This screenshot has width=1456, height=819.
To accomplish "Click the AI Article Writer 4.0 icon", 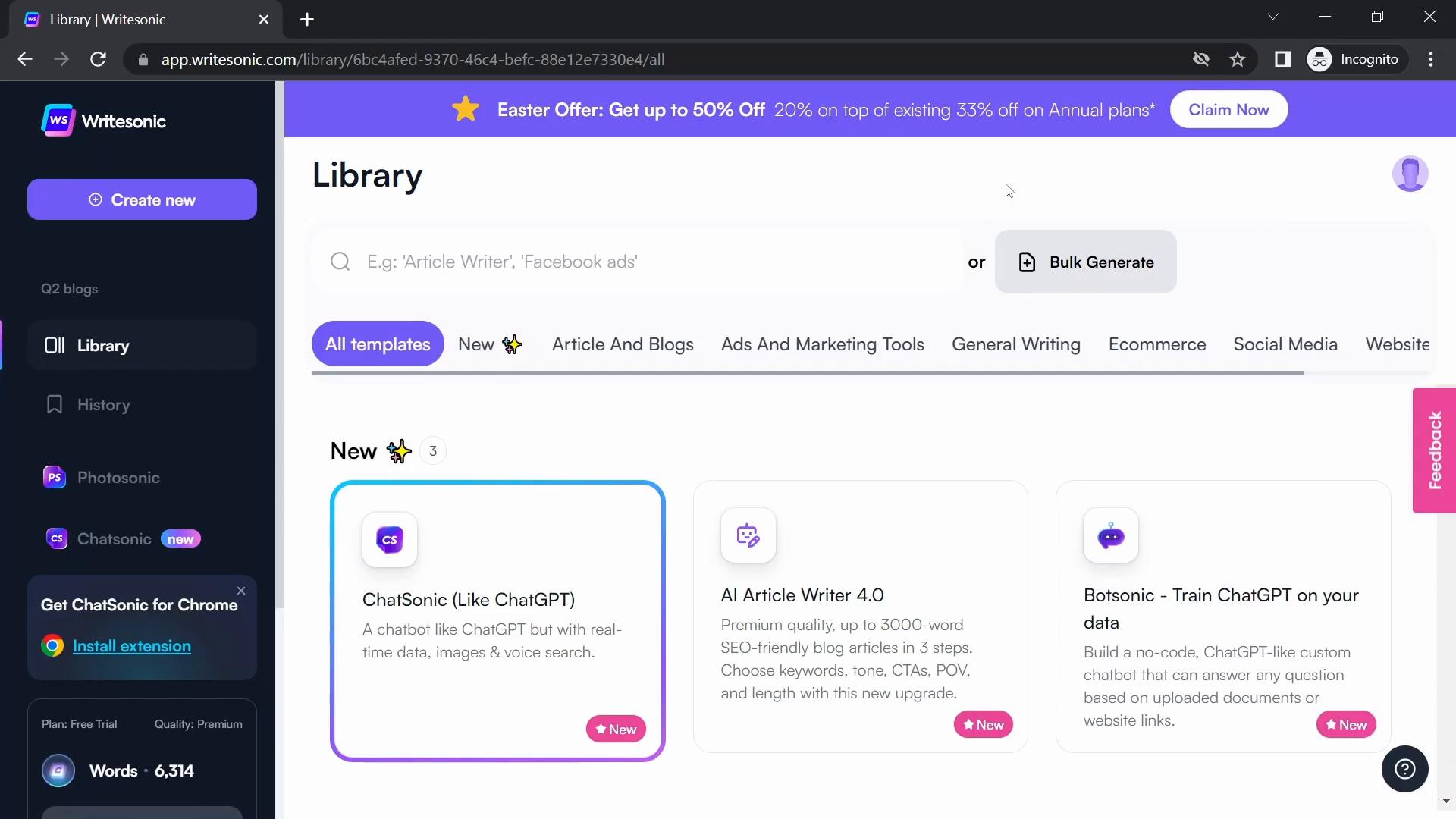I will (x=748, y=535).
